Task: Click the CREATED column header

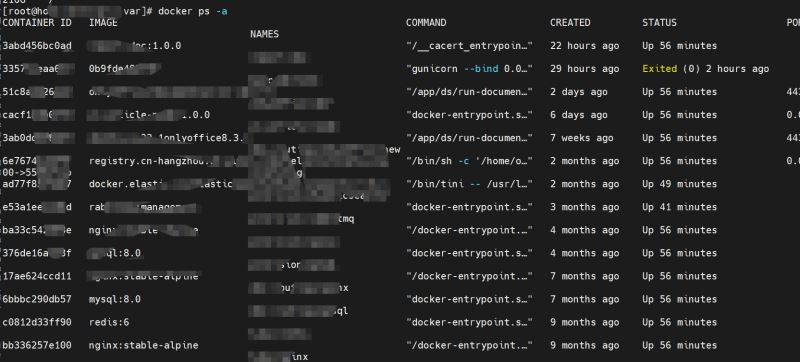Action: coord(570,23)
